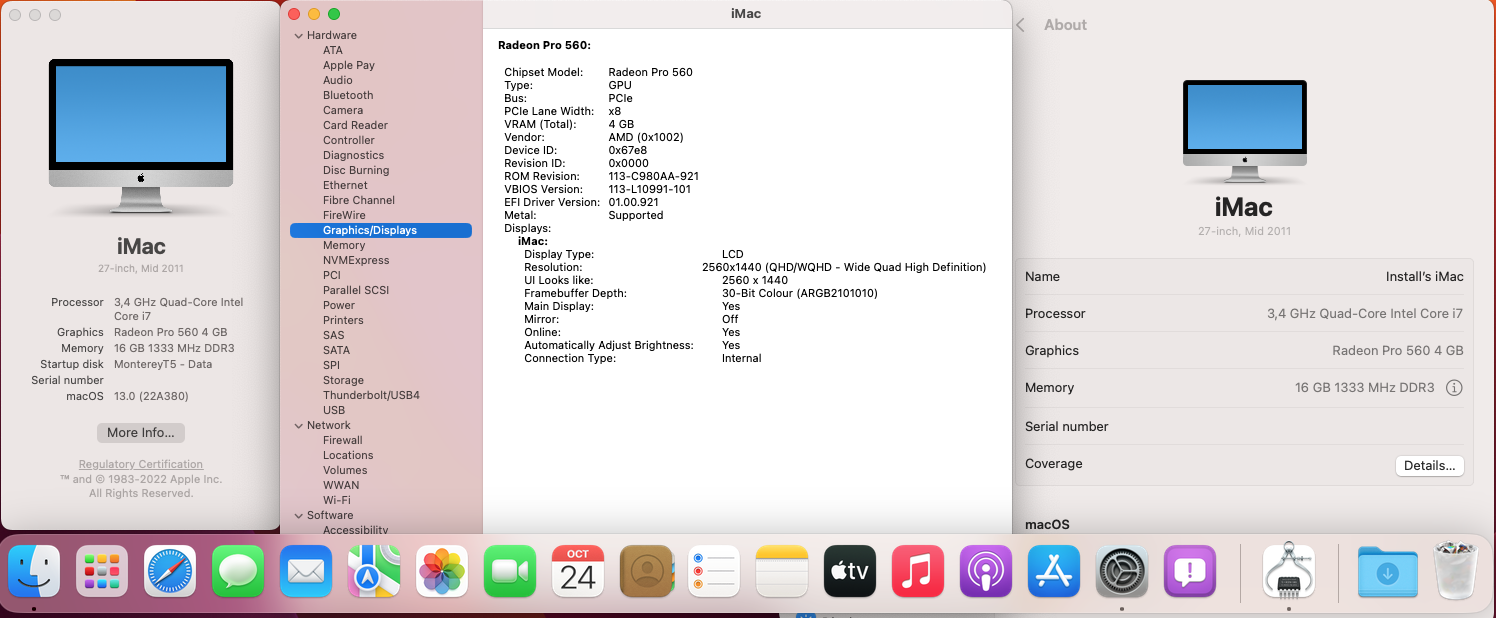Select SATA in the hardware list
Viewport: 1496px width, 618px height.
click(x=336, y=350)
